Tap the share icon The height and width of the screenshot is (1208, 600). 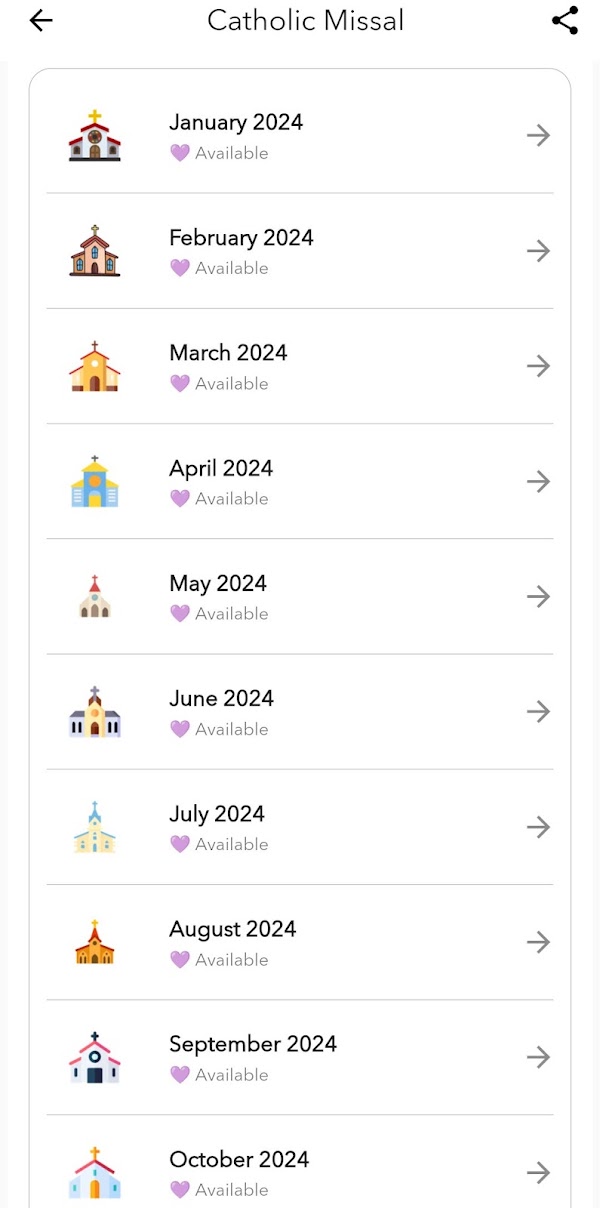[565, 21]
